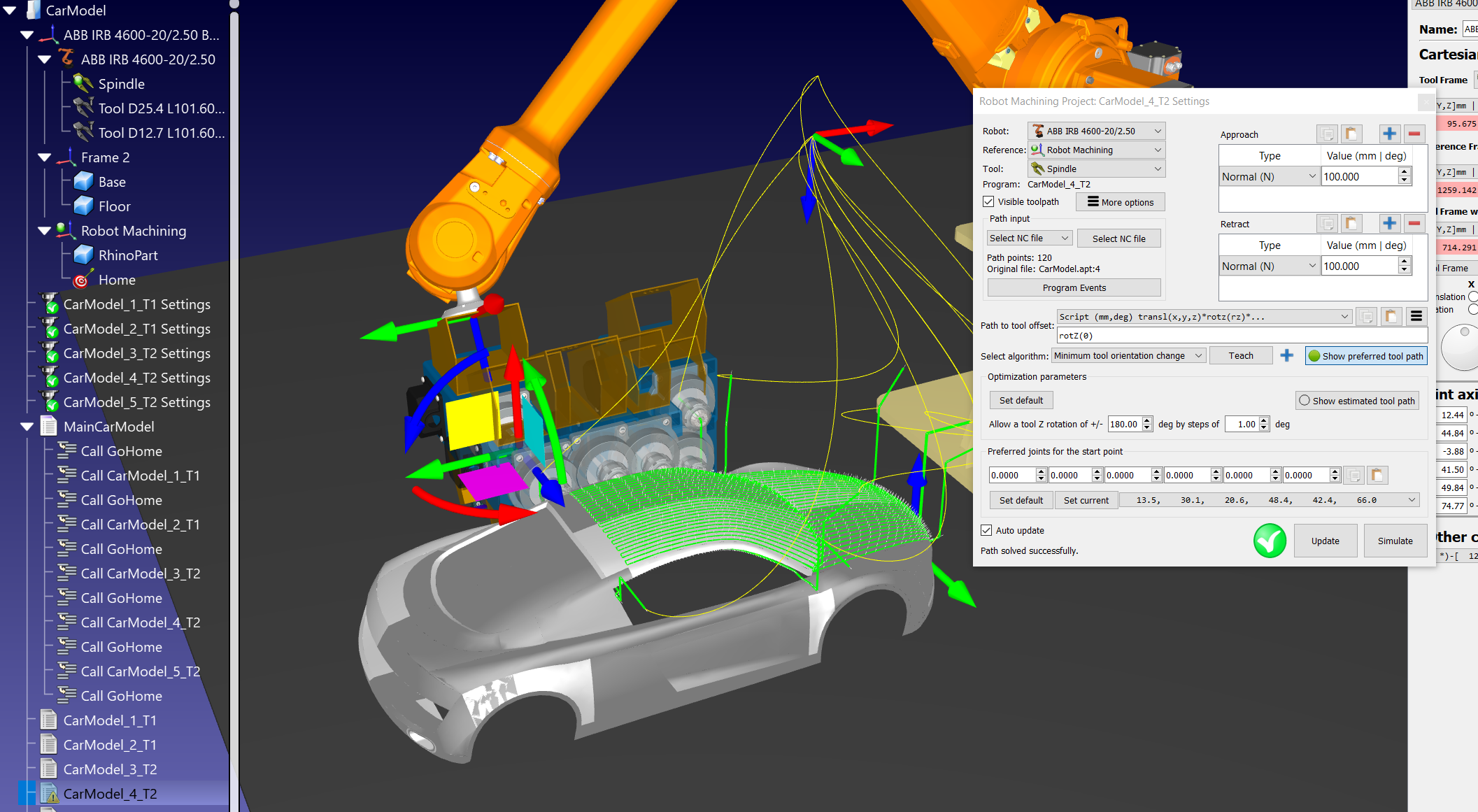Toggle the Visible toolpath checkbox
This screenshot has width=1478, height=812.
(988, 201)
